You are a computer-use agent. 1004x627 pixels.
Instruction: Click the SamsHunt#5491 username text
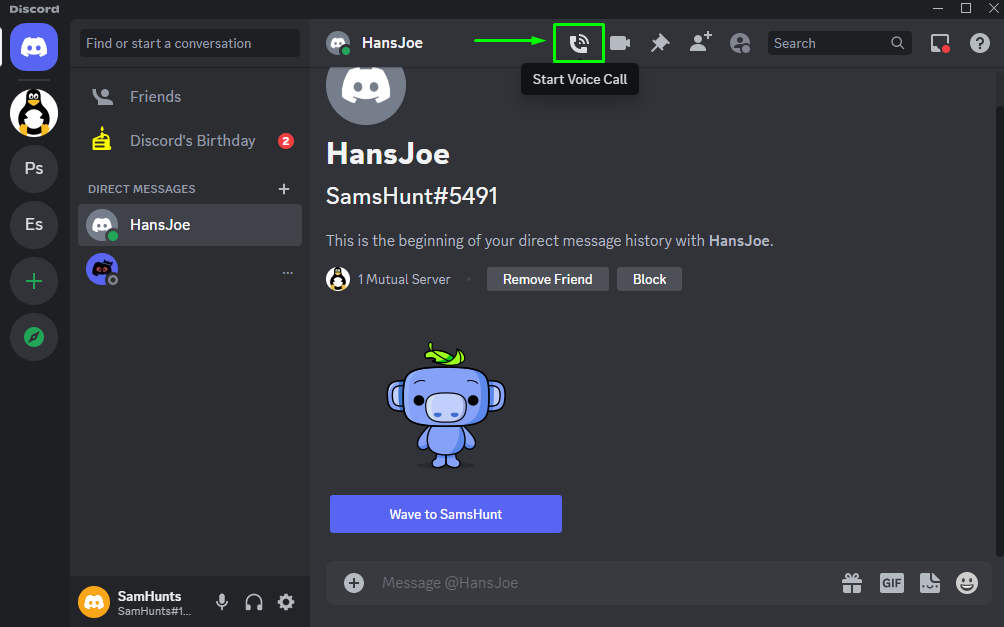tap(412, 196)
